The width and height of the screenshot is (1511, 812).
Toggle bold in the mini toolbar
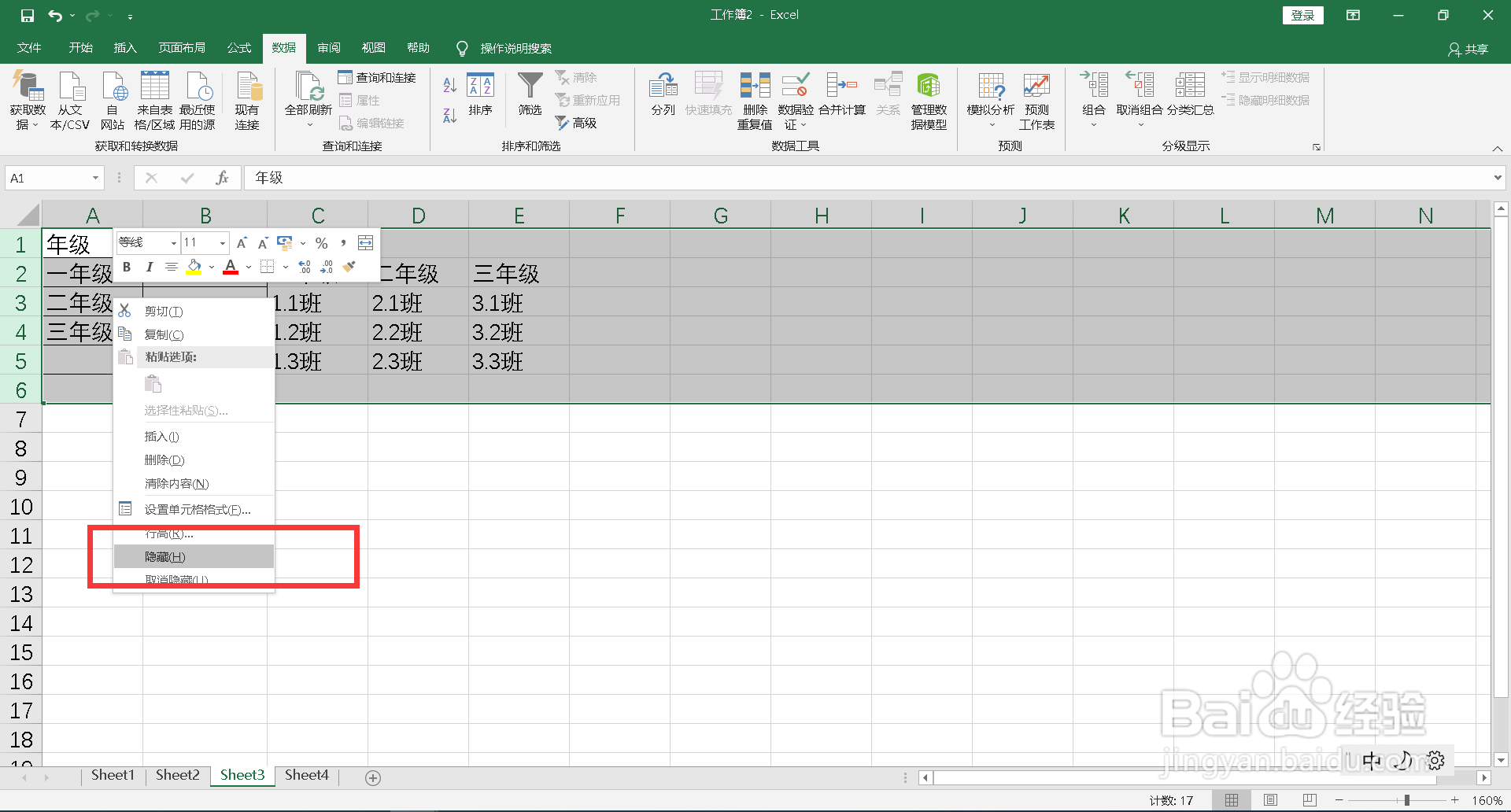click(x=127, y=267)
